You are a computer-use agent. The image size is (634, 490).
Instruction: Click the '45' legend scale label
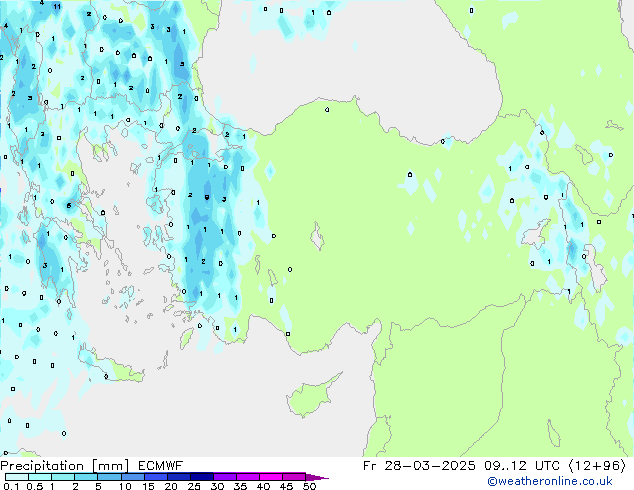pos(286,486)
